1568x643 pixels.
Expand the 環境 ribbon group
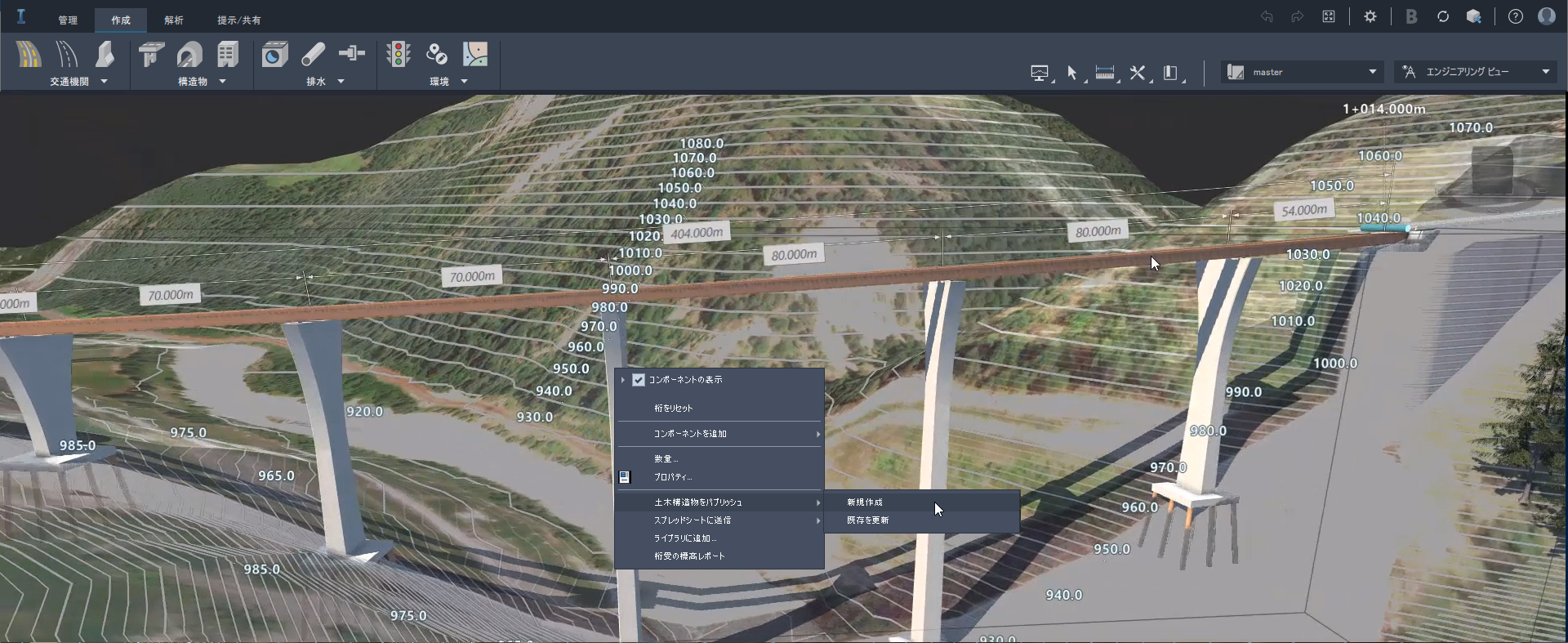[464, 82]
